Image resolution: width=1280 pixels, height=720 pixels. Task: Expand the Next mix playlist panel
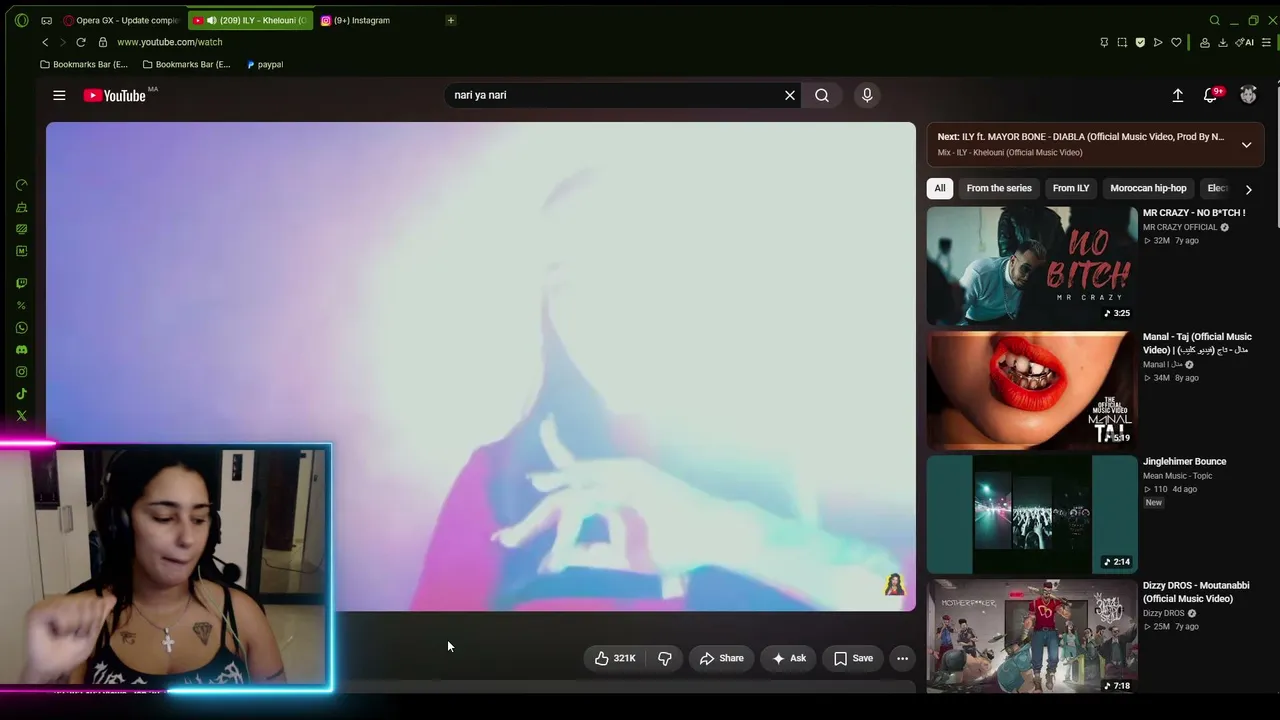(x=1246, y=145)
